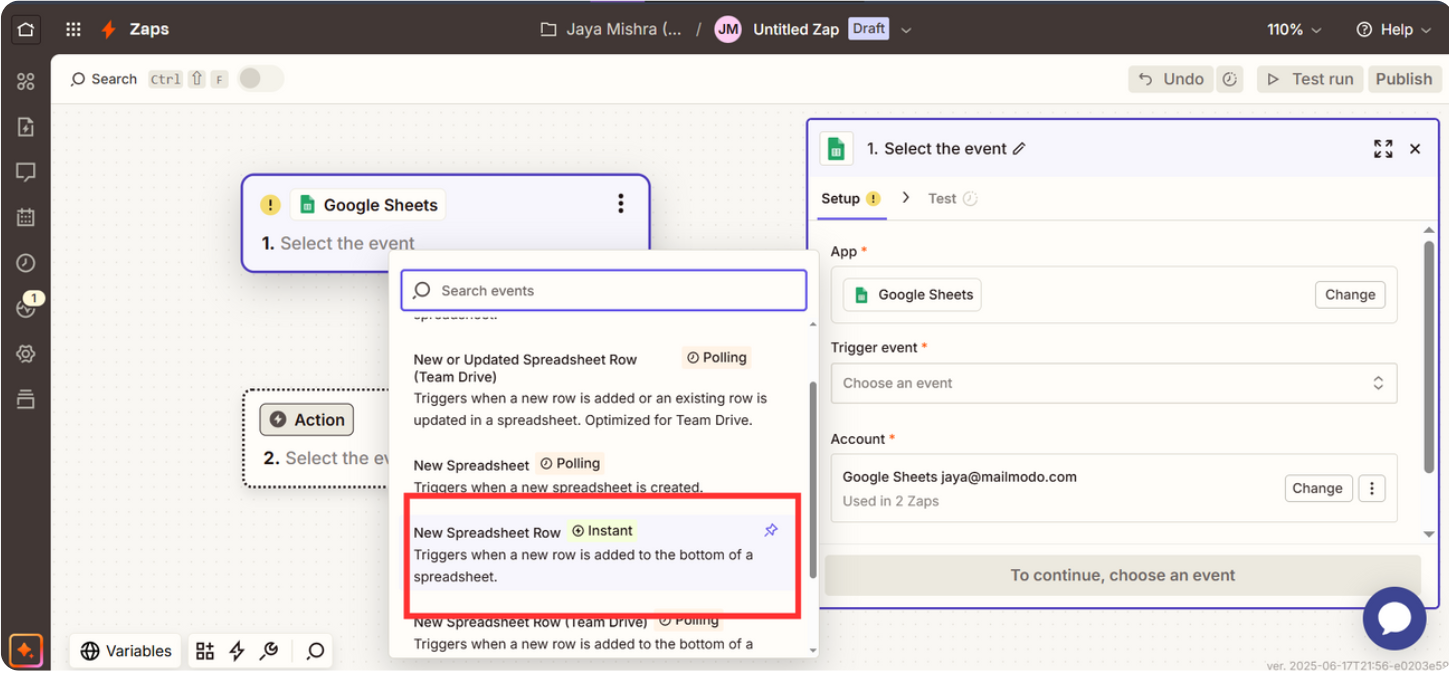Viewport: 1449px width, 673px height.
Task: Open the chat support bubble
Action: (1394, 618)
